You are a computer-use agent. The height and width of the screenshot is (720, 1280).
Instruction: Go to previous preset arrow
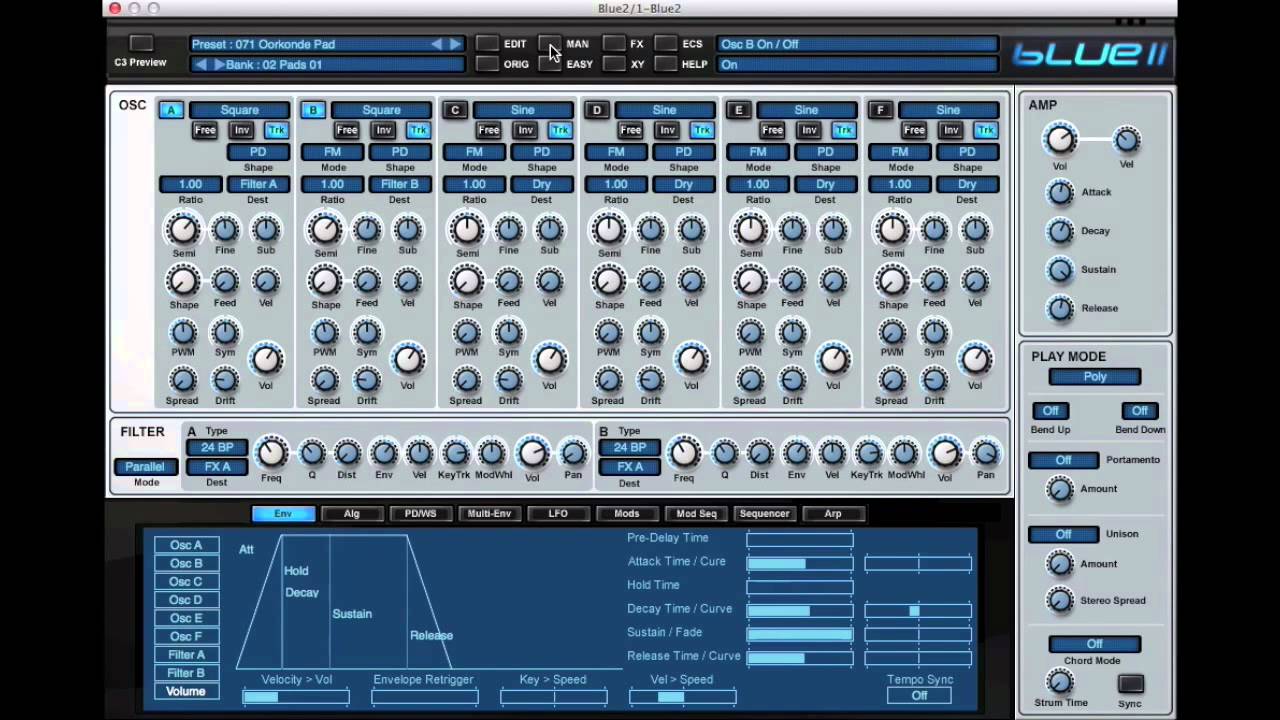point(437,44)
